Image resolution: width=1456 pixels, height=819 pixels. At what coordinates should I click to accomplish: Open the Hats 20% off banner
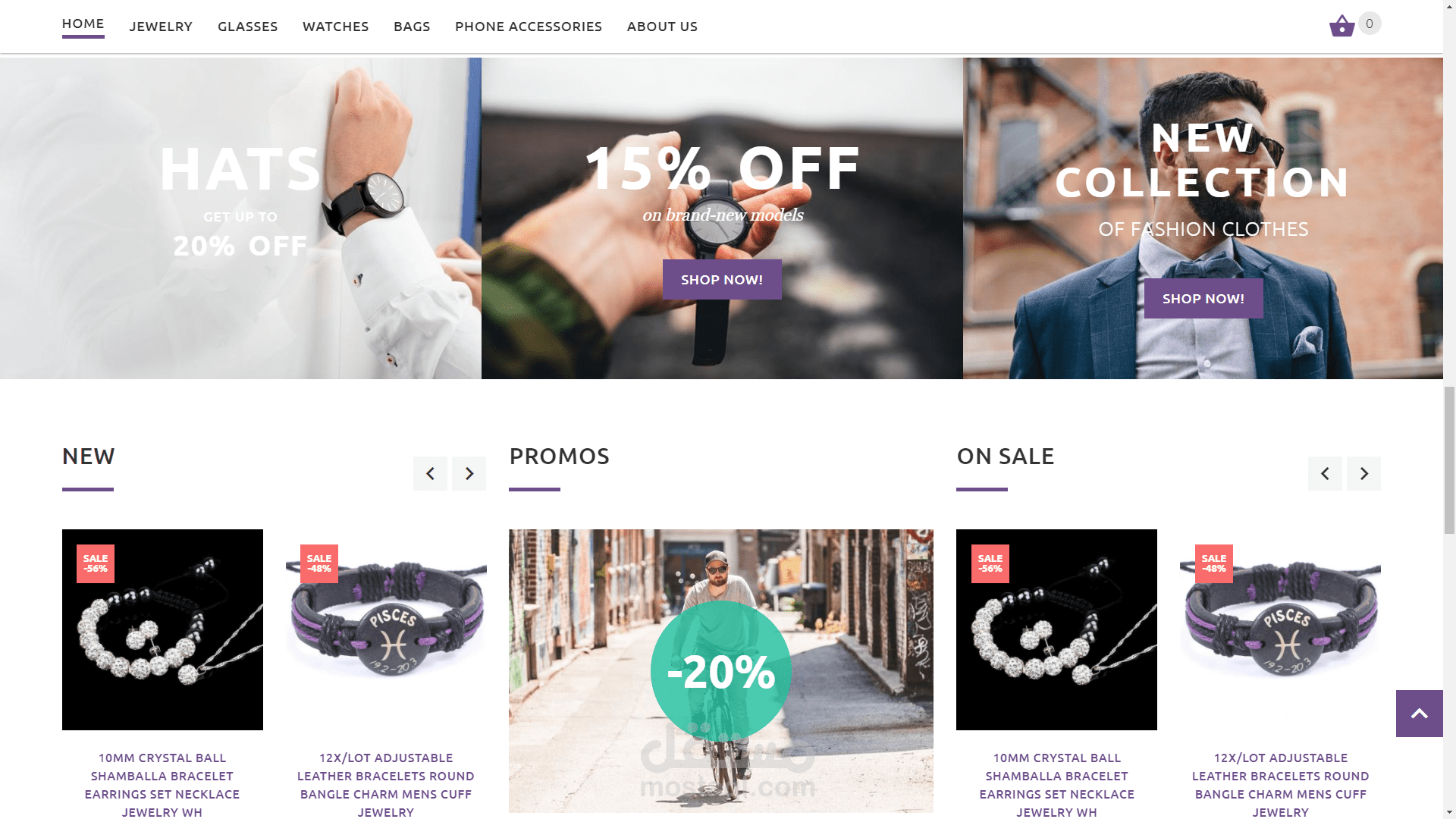240,218
